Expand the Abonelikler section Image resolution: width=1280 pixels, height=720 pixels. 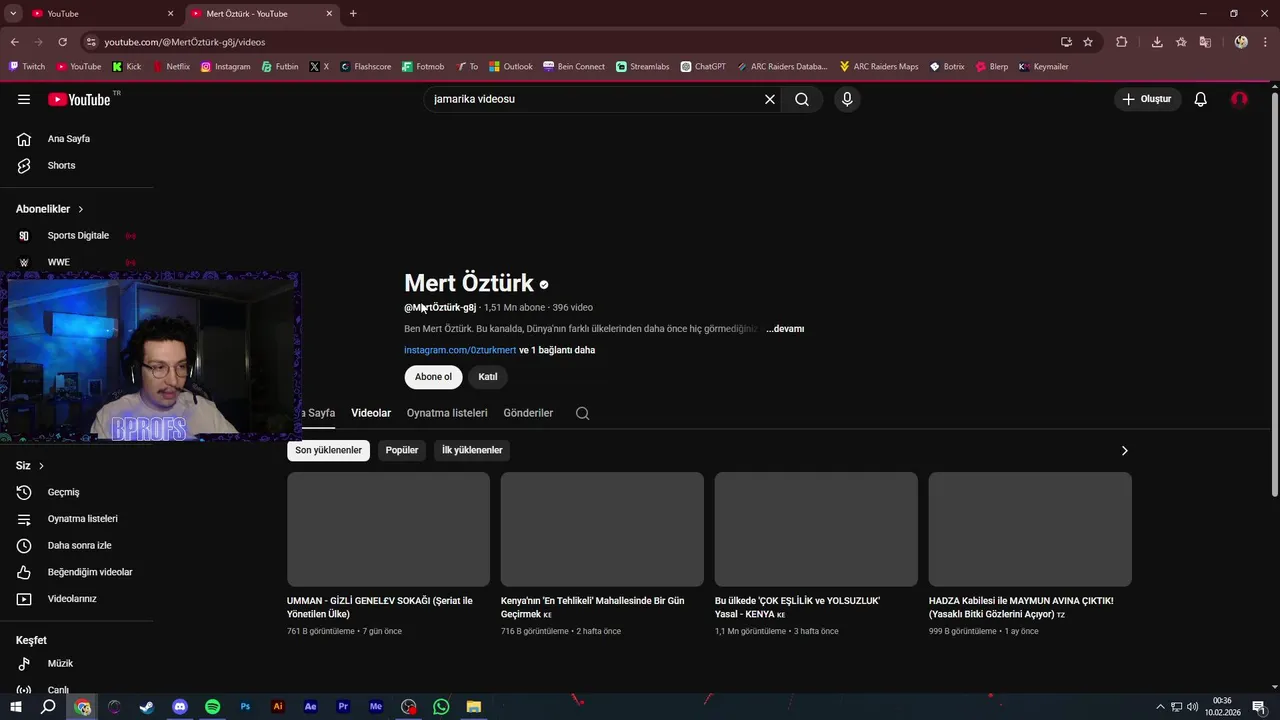click(x=50, y=209)
